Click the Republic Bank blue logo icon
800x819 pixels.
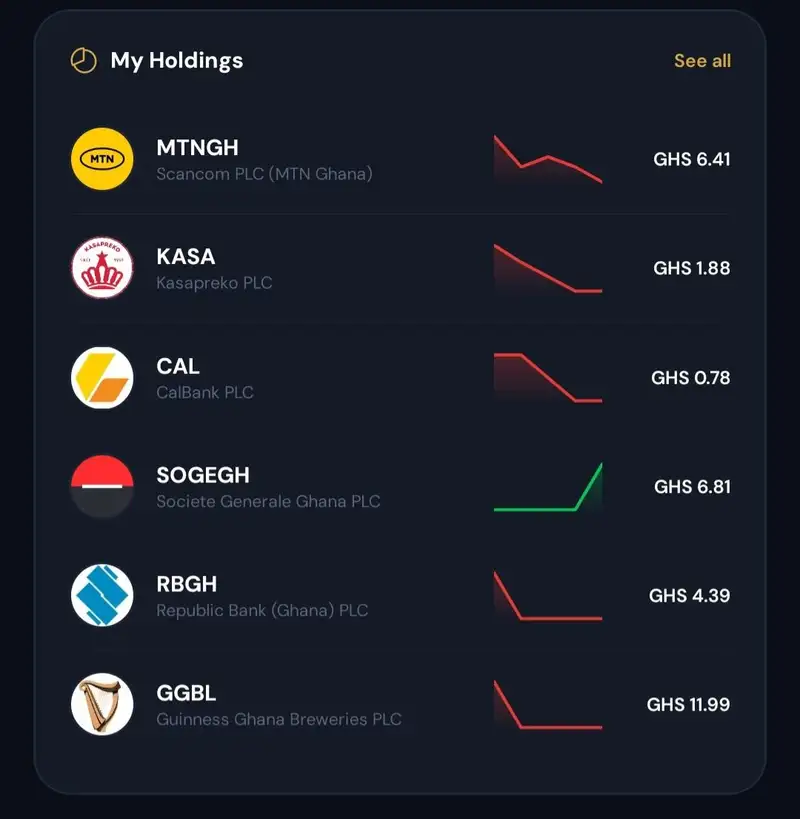click(102, 595)
